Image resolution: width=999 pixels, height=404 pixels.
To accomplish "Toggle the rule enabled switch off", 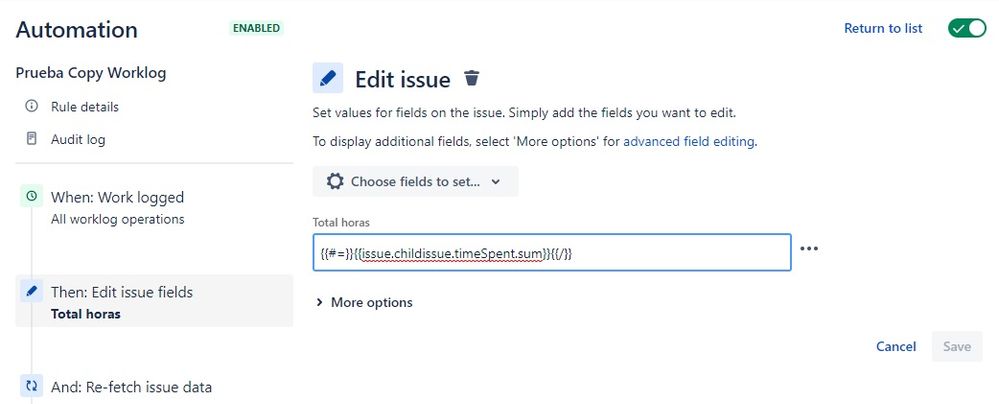I will [967, 28].
